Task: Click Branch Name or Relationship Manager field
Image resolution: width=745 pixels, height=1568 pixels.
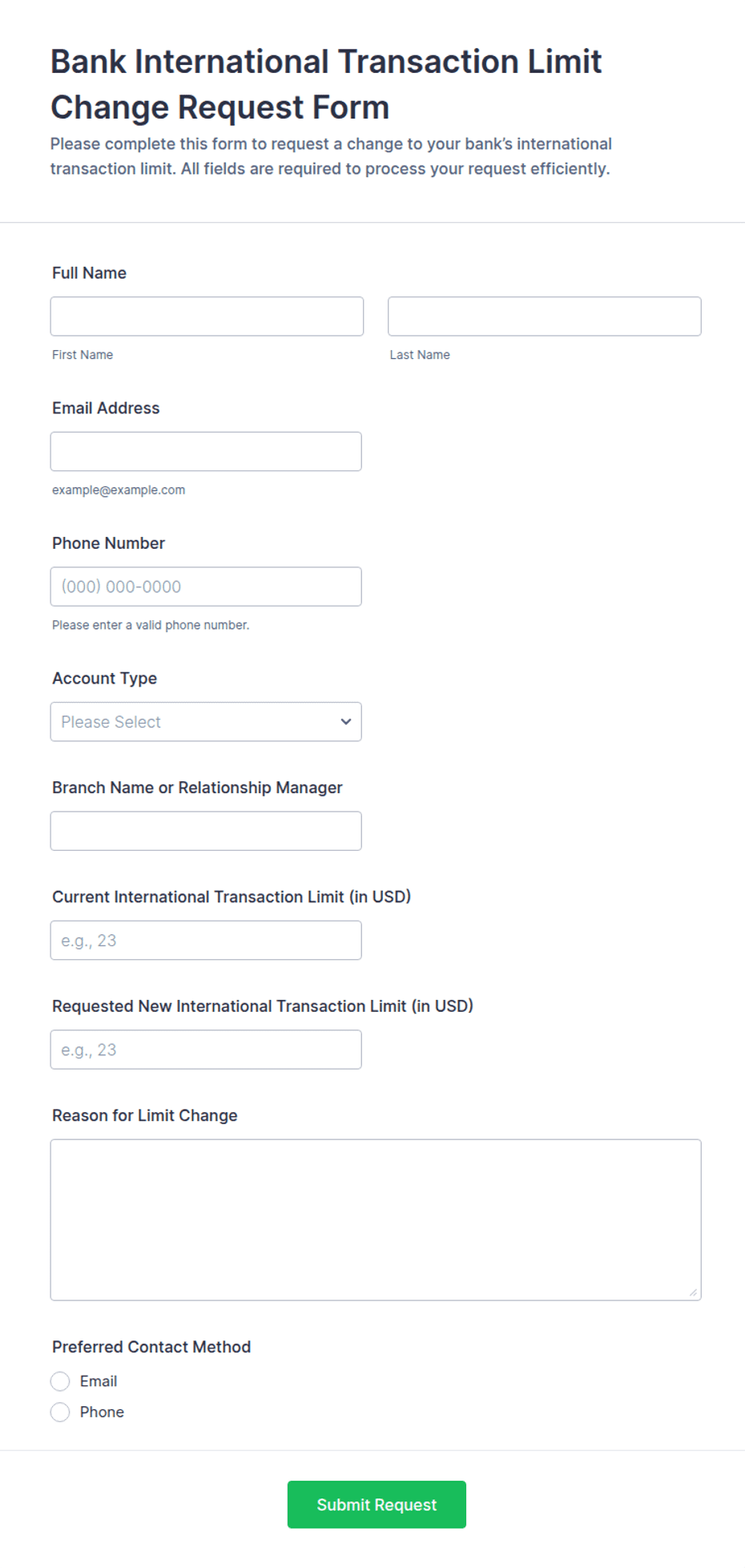Action: 206,831
